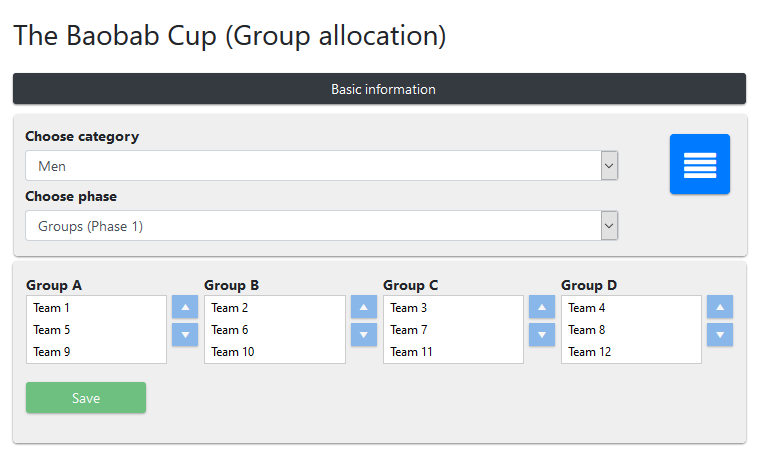This screenshot has width=760, height=451.
Task: Click the blue list menu icon button
Action: pyautogui.click(x=699, y=164)
